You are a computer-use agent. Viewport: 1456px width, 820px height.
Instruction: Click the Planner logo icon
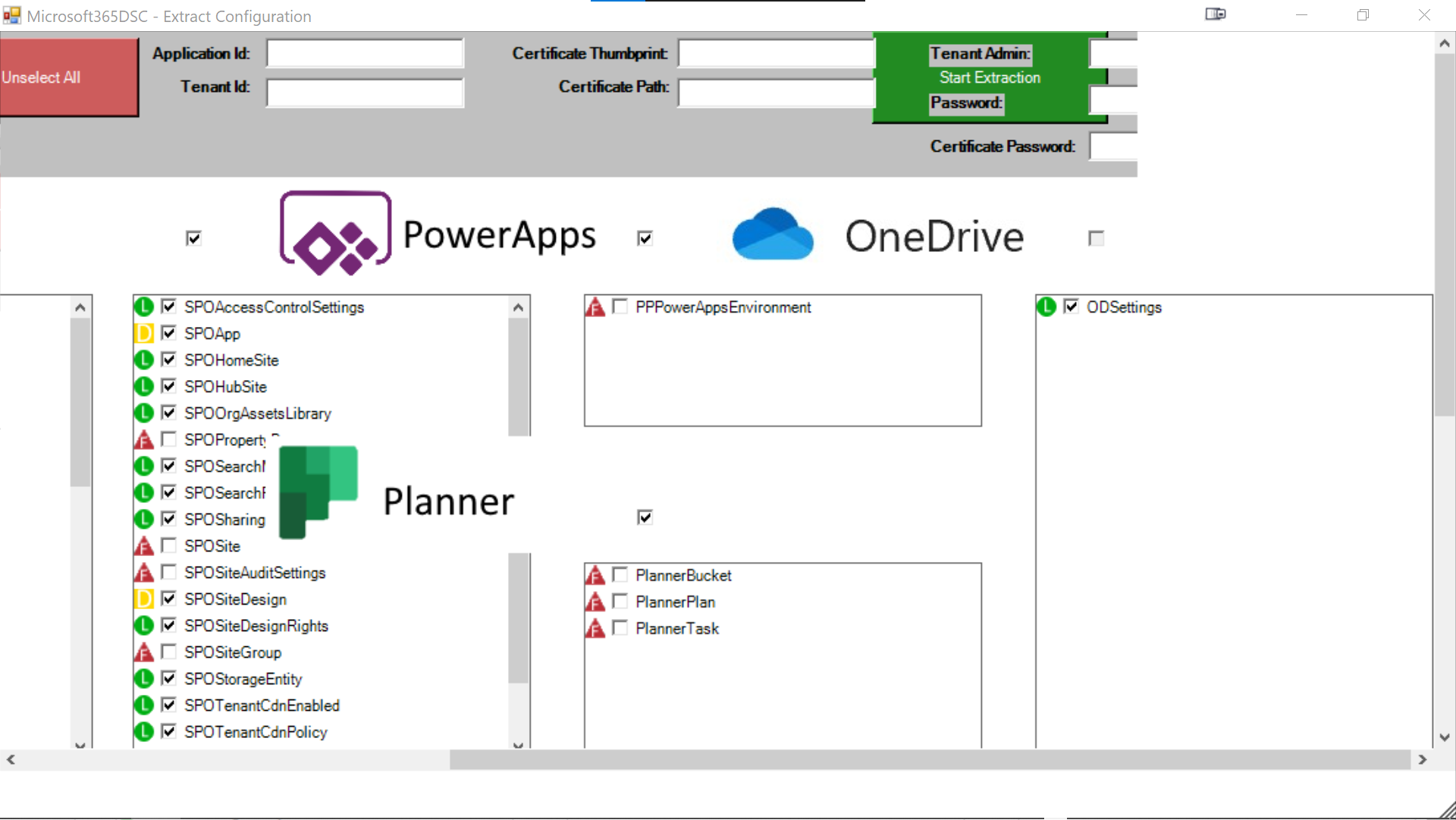[x=318, y=492]
